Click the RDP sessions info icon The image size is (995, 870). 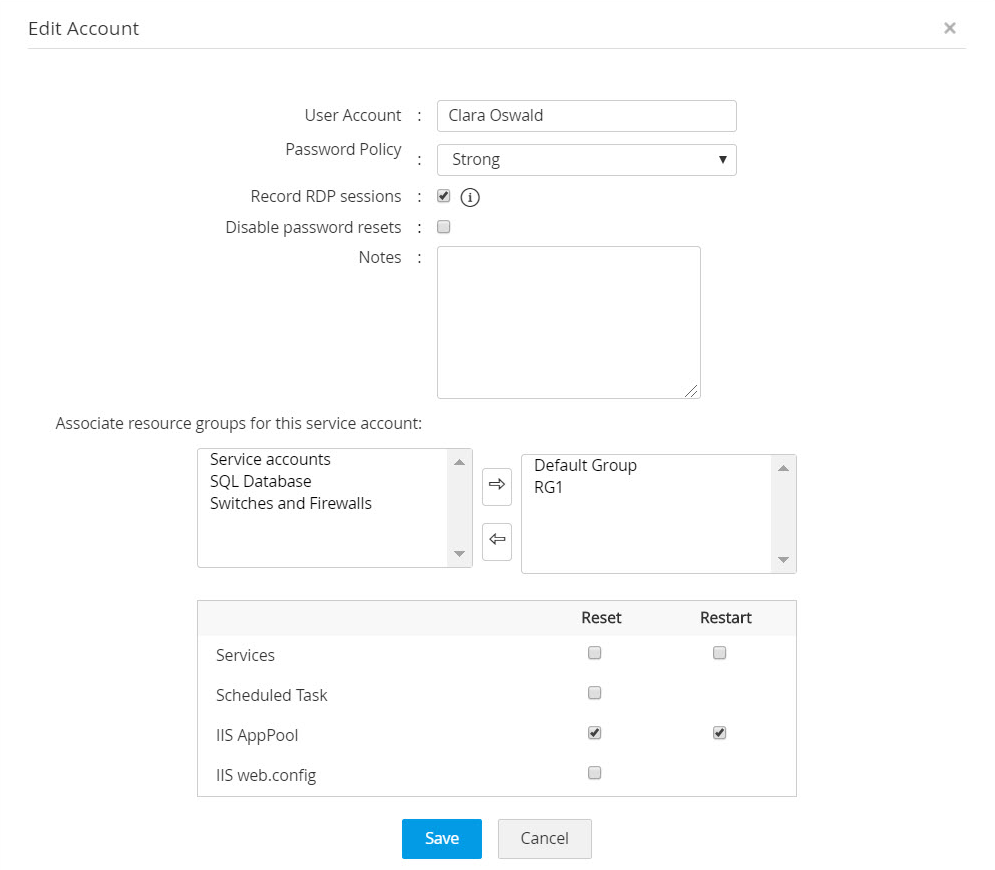tap(470, 197)
